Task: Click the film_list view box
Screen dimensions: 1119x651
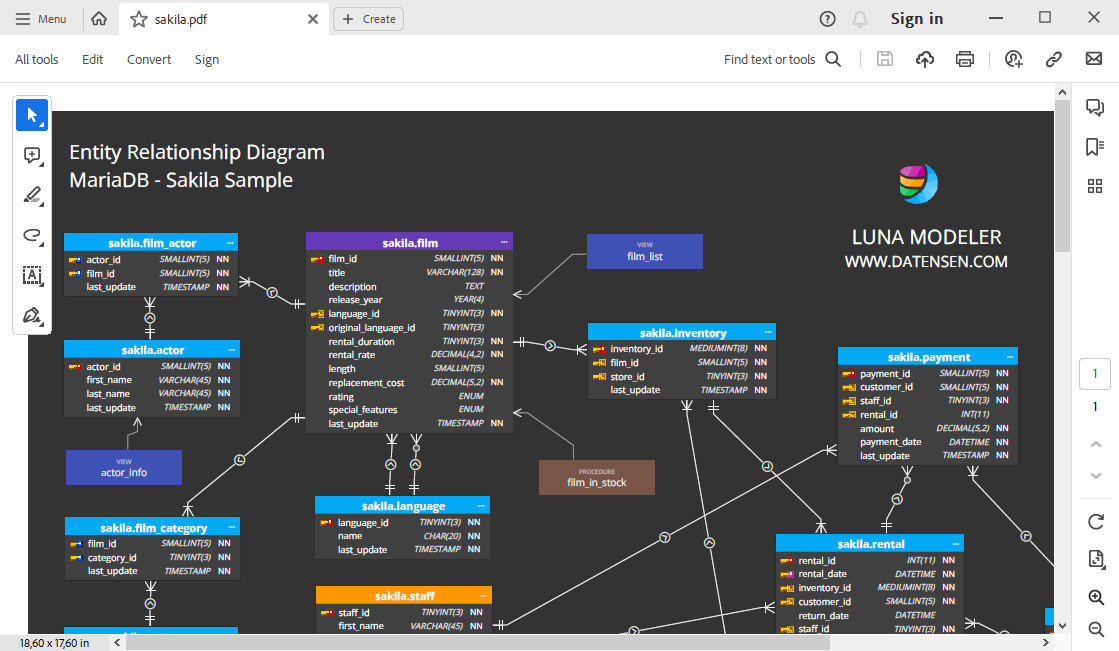Action: [644, 251]
